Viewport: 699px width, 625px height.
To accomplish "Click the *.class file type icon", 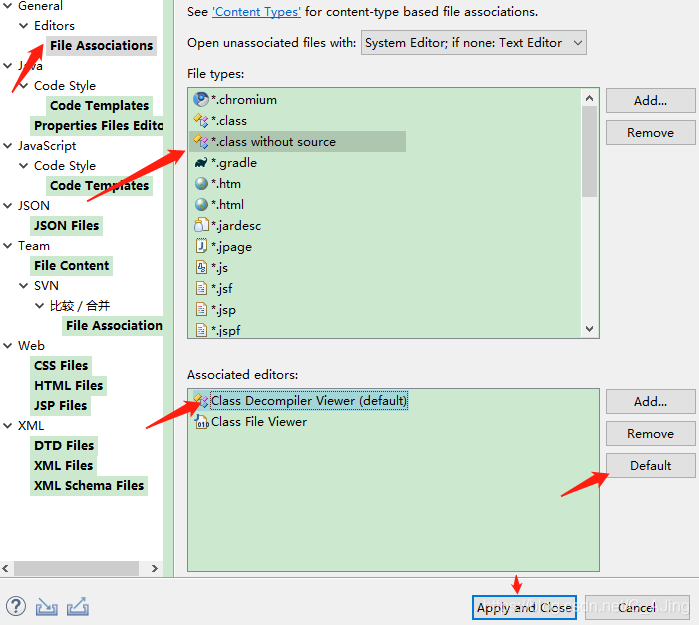I will click(x=201, y=120).
